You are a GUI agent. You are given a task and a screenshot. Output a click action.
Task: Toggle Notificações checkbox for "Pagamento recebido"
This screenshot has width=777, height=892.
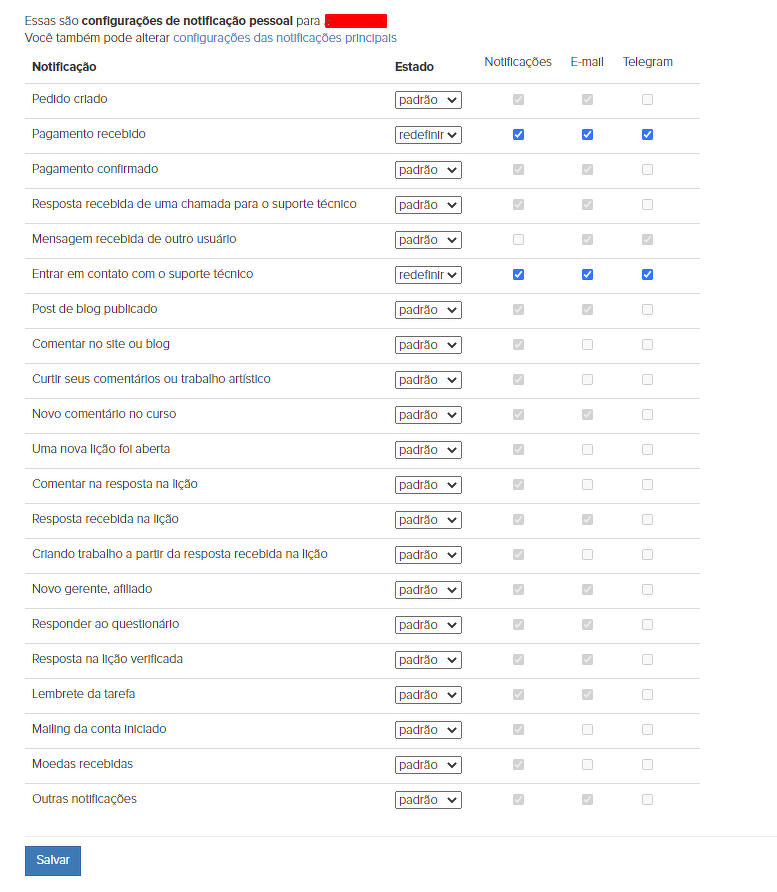[518, 135]
